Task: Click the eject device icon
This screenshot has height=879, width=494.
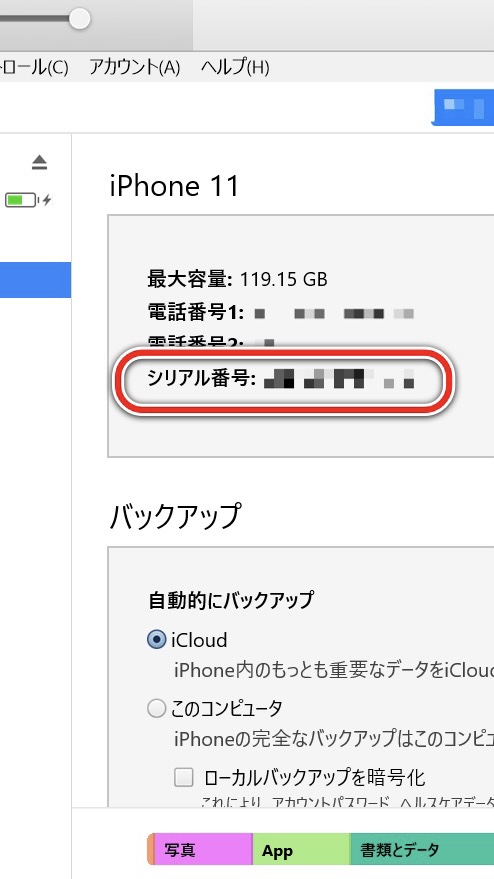Action: [x=39, y=163]
